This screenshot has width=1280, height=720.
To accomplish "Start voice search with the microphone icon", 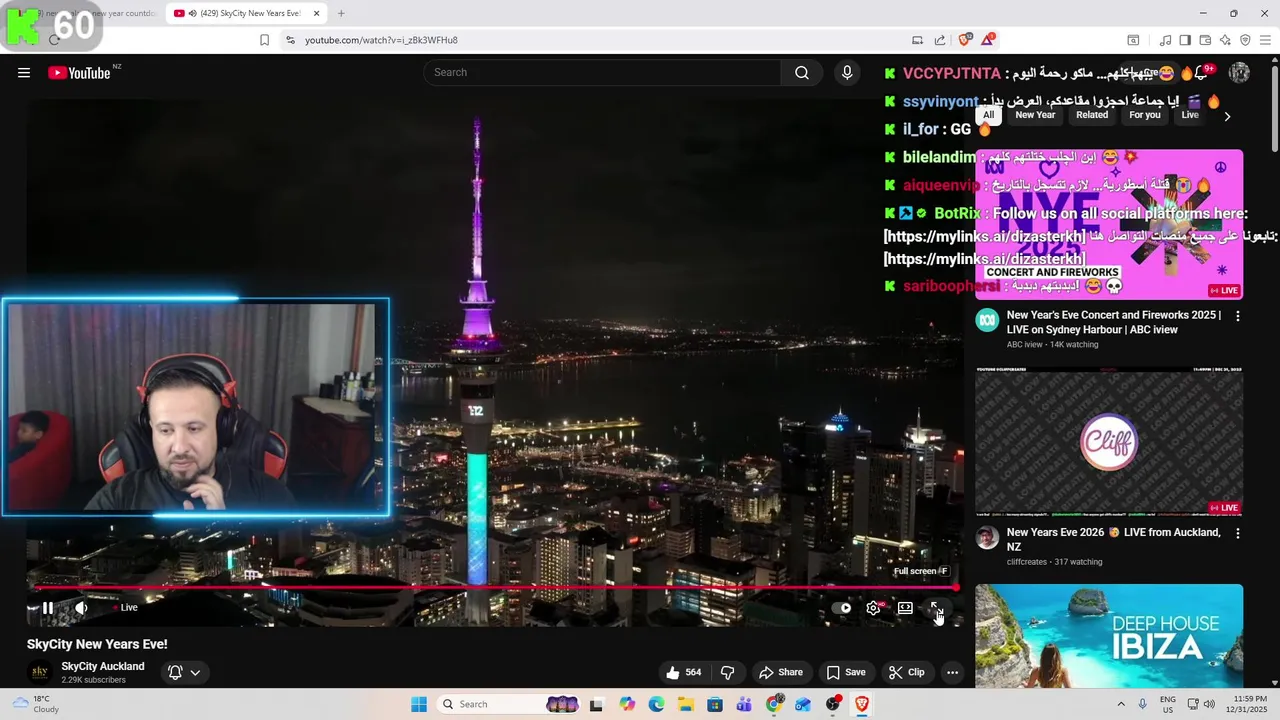I will click(847, 72).
